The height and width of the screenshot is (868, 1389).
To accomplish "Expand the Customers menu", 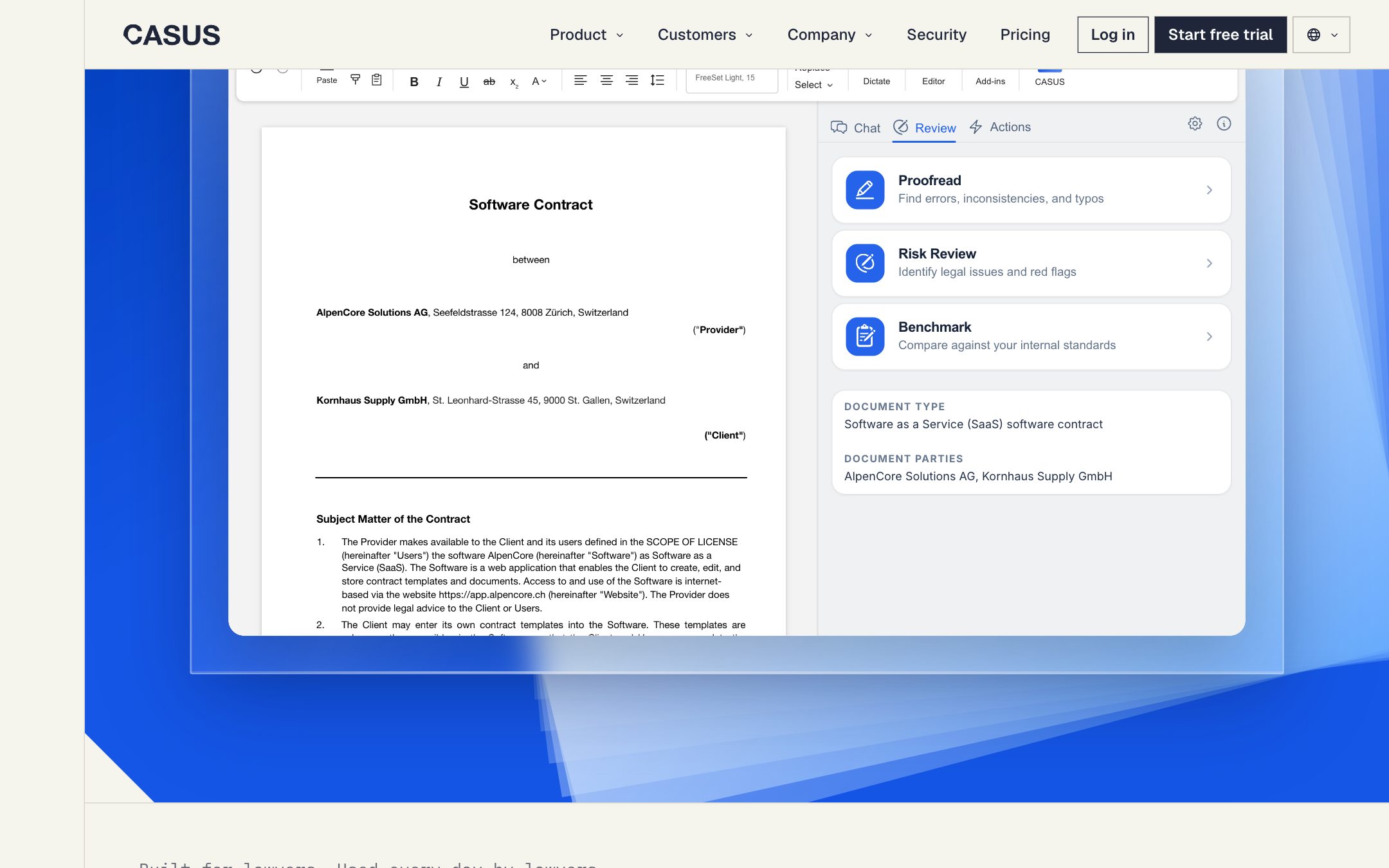I will [x=705, y=35].
